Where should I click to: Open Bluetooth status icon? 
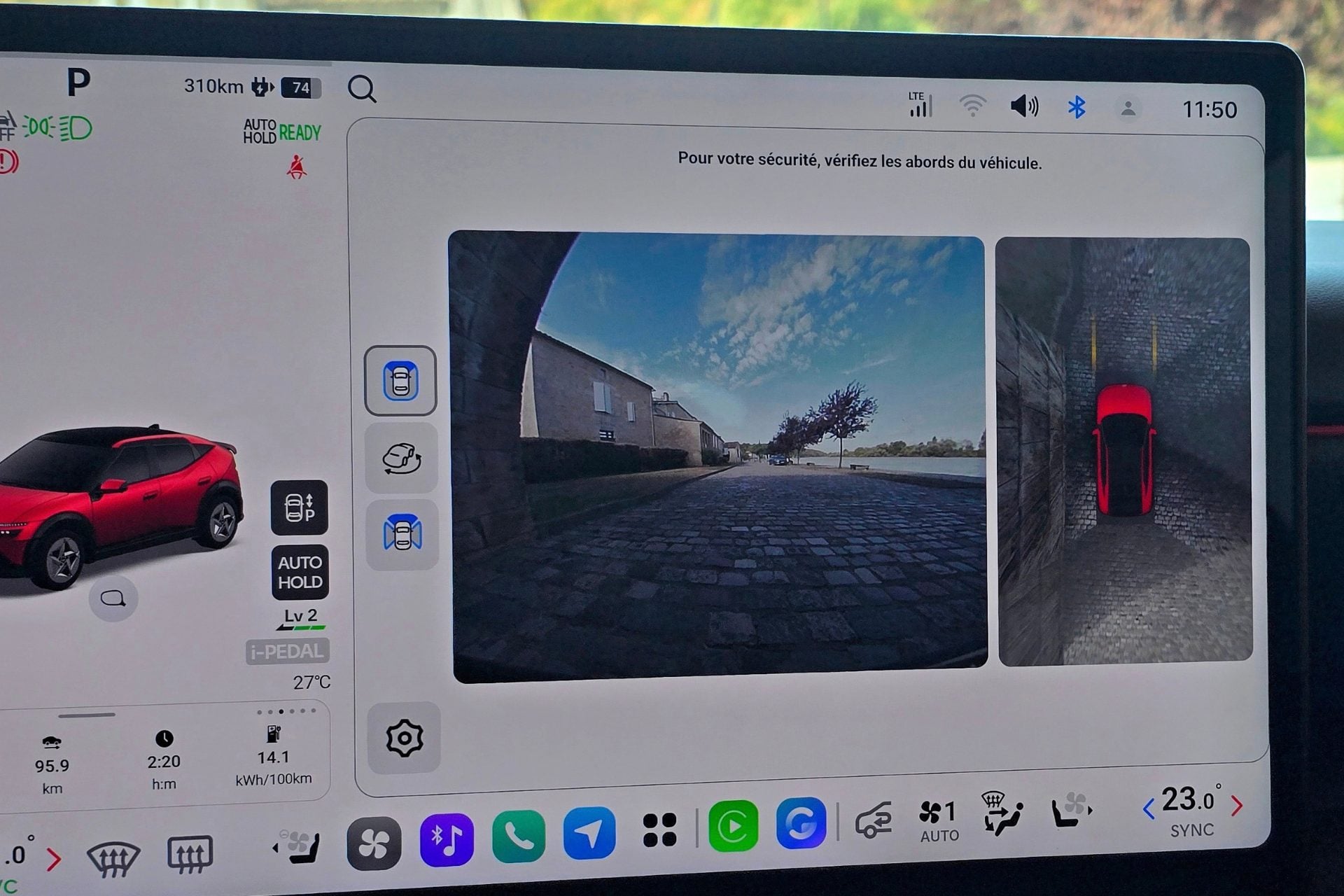coord(1077,108)
